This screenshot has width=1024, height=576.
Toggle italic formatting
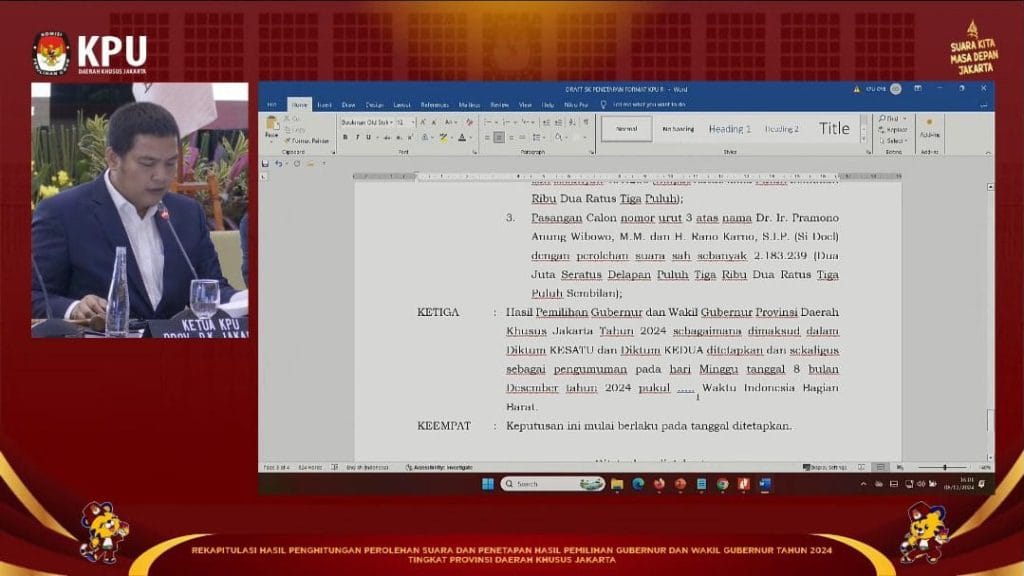point(356,139)
